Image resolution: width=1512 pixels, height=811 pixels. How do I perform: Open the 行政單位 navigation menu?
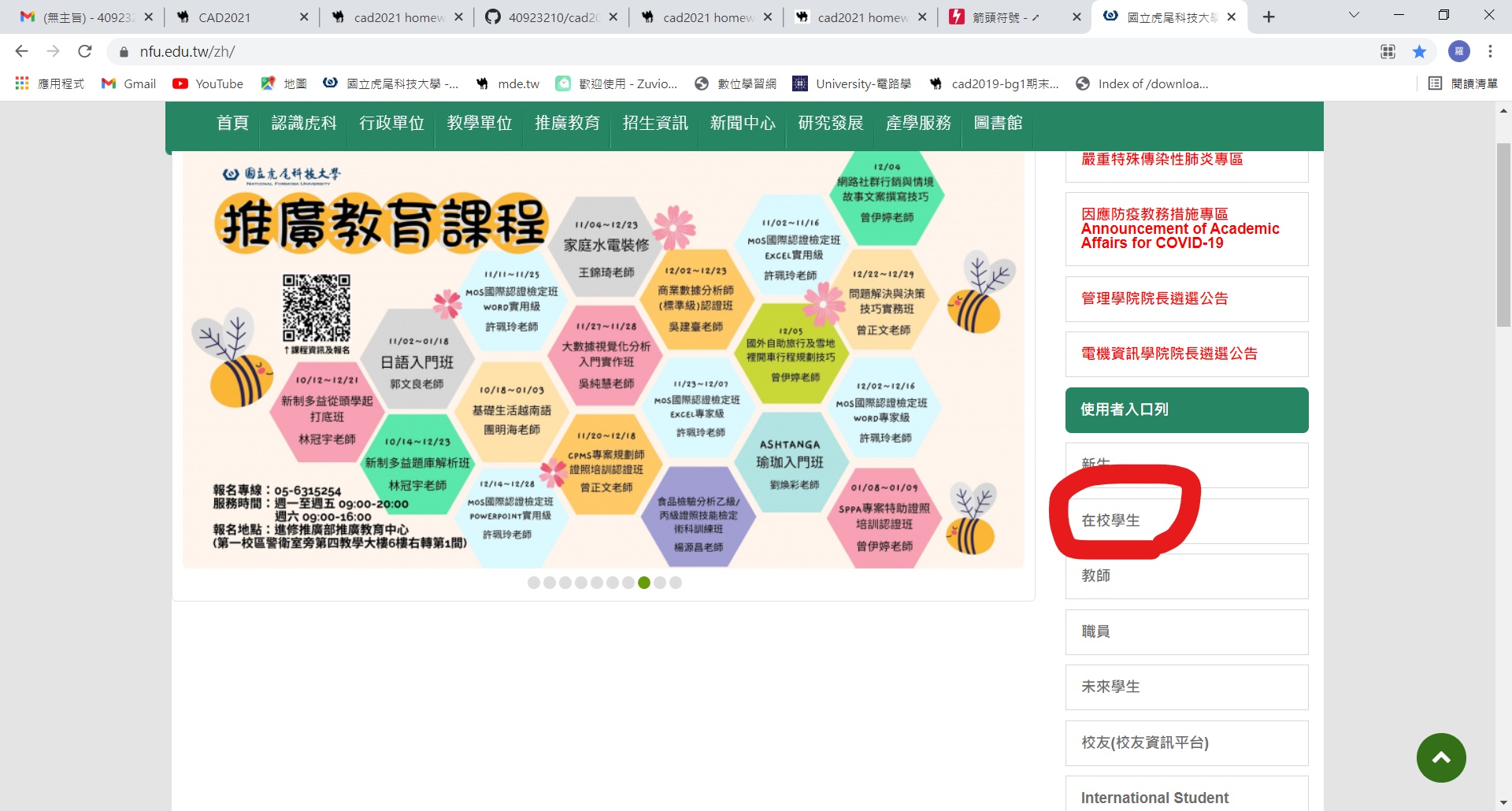coord(391,123)
